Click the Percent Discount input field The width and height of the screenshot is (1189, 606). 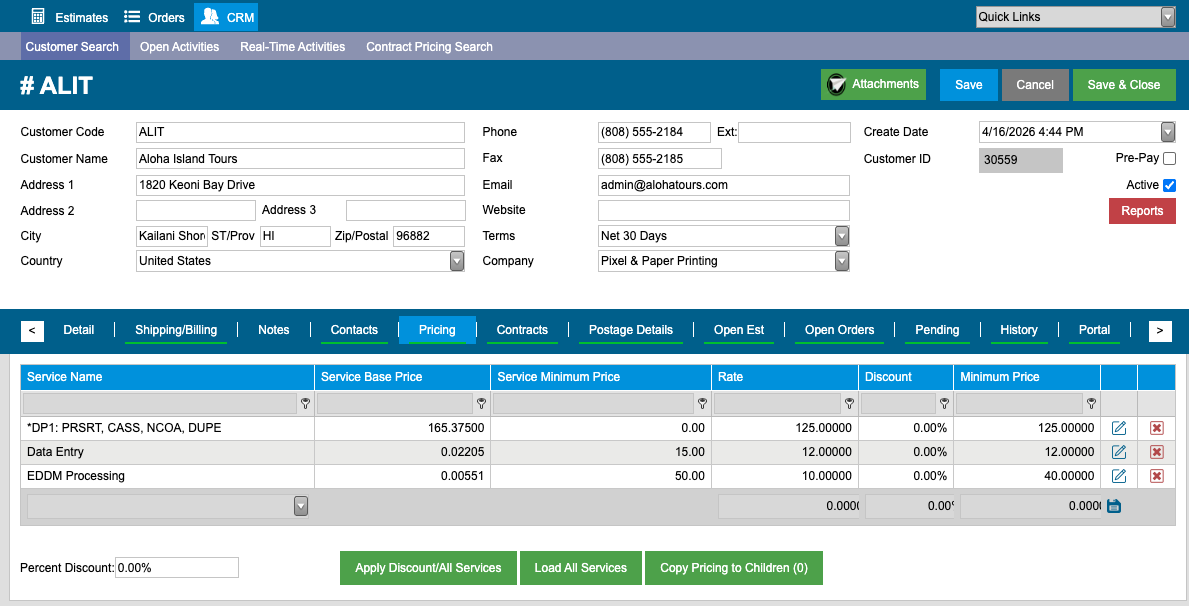[177, 567]
